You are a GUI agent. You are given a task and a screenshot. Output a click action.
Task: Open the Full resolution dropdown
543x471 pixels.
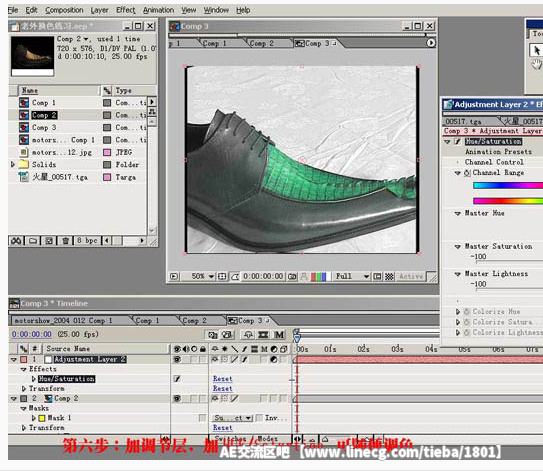(352, 276)
